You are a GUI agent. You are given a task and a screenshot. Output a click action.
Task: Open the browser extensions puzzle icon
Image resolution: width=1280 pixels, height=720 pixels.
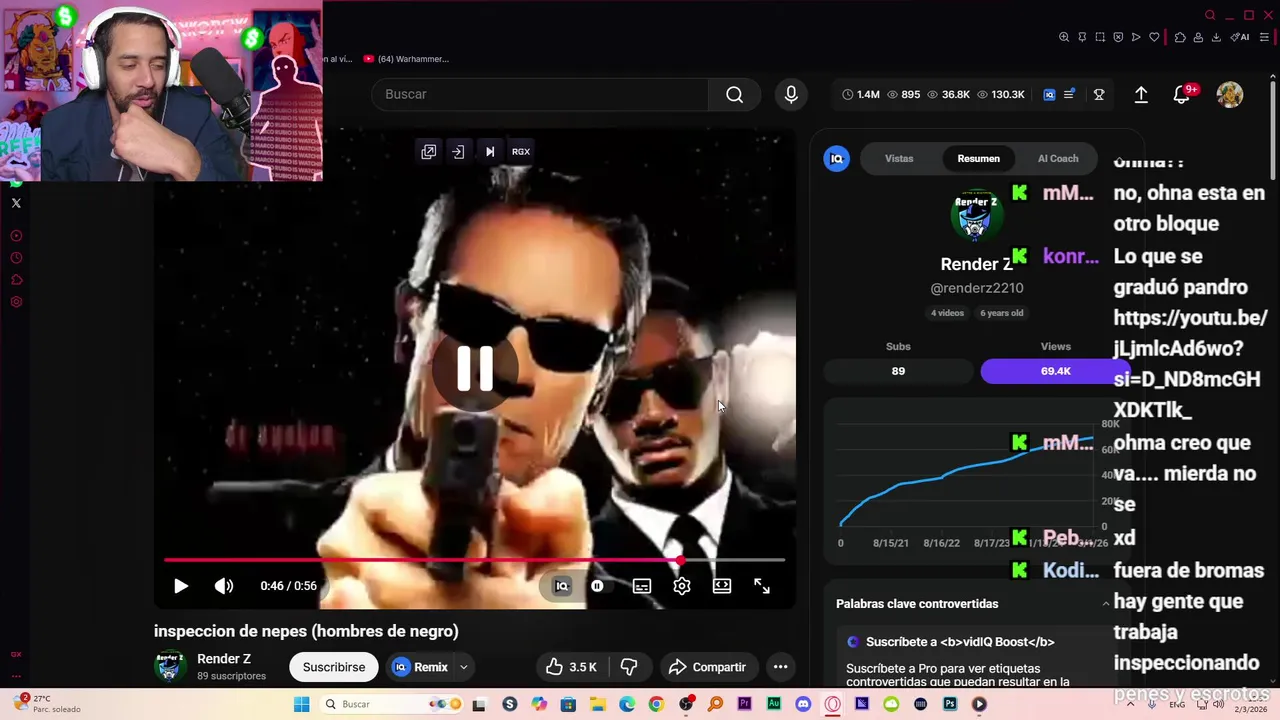tap(1180, 38)
